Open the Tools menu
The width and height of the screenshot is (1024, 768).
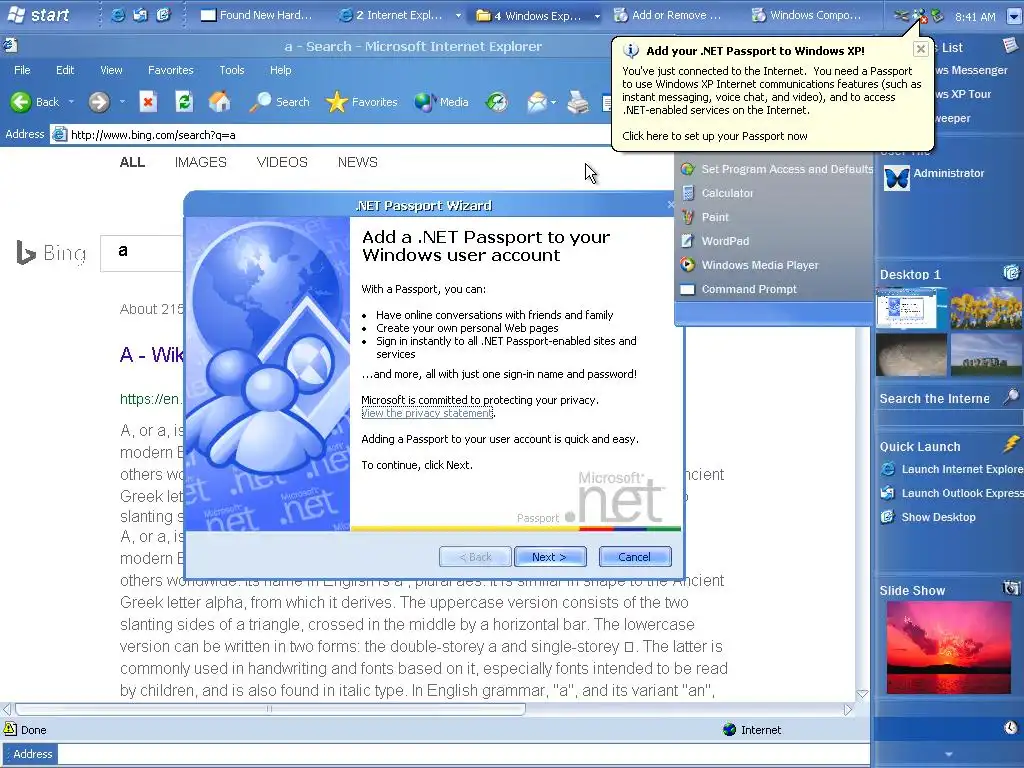point(231,70)
